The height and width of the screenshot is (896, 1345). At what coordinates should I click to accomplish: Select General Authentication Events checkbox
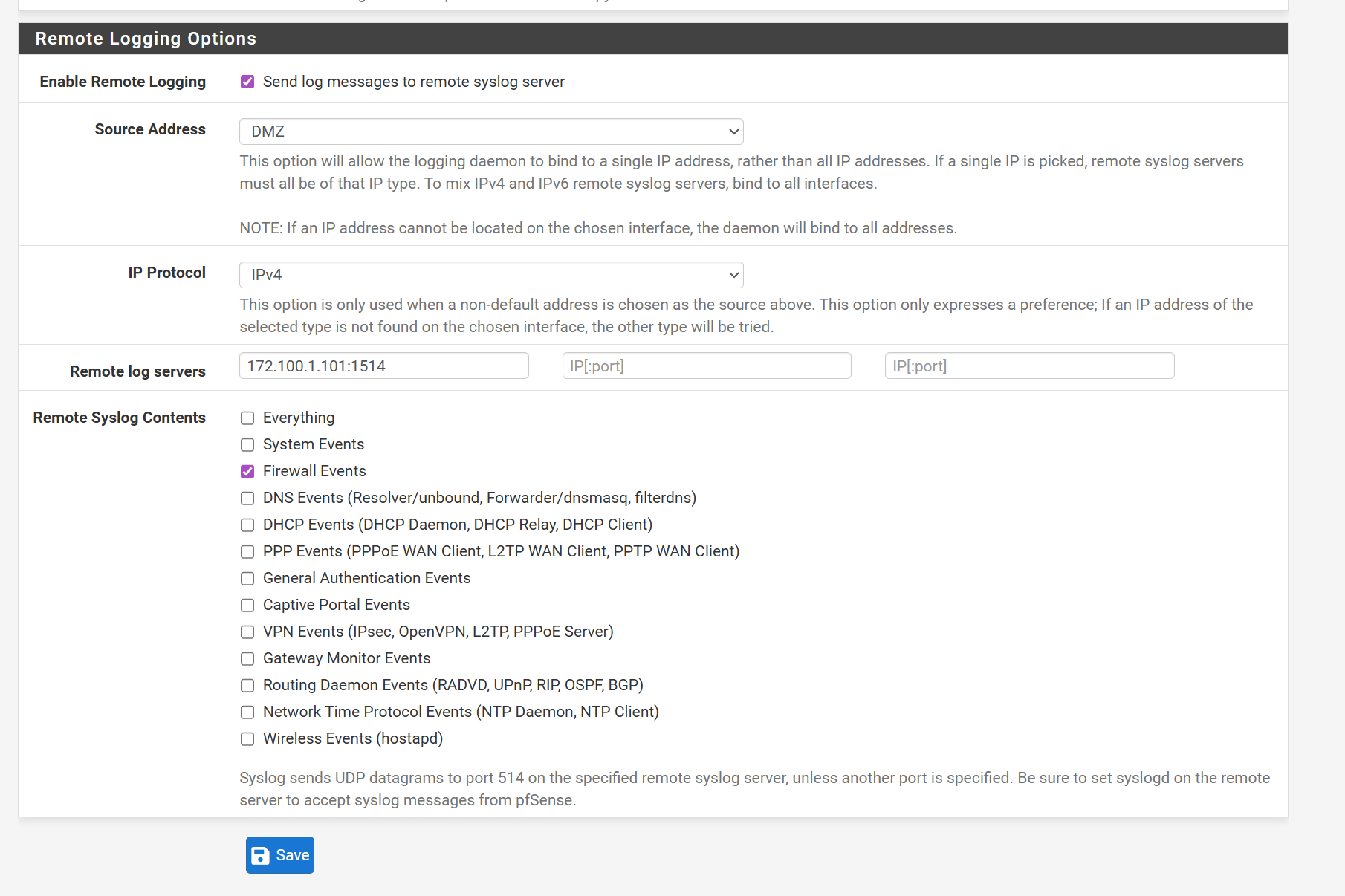(x=247, y=579)
